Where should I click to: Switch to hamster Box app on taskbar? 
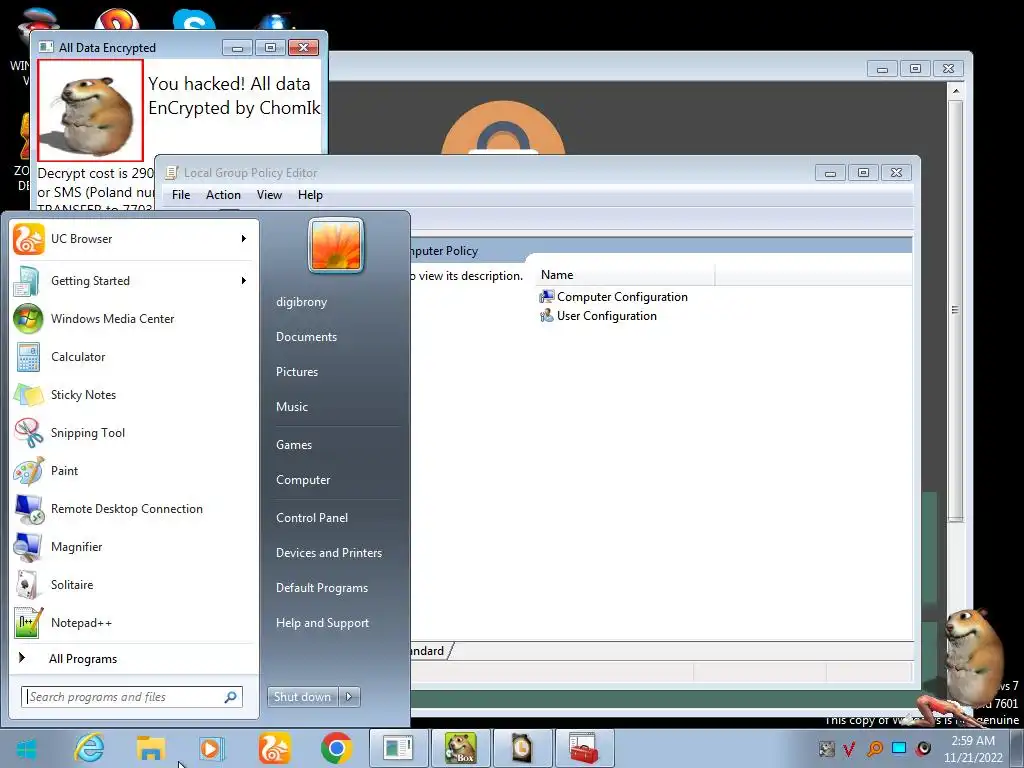point(460,749)
